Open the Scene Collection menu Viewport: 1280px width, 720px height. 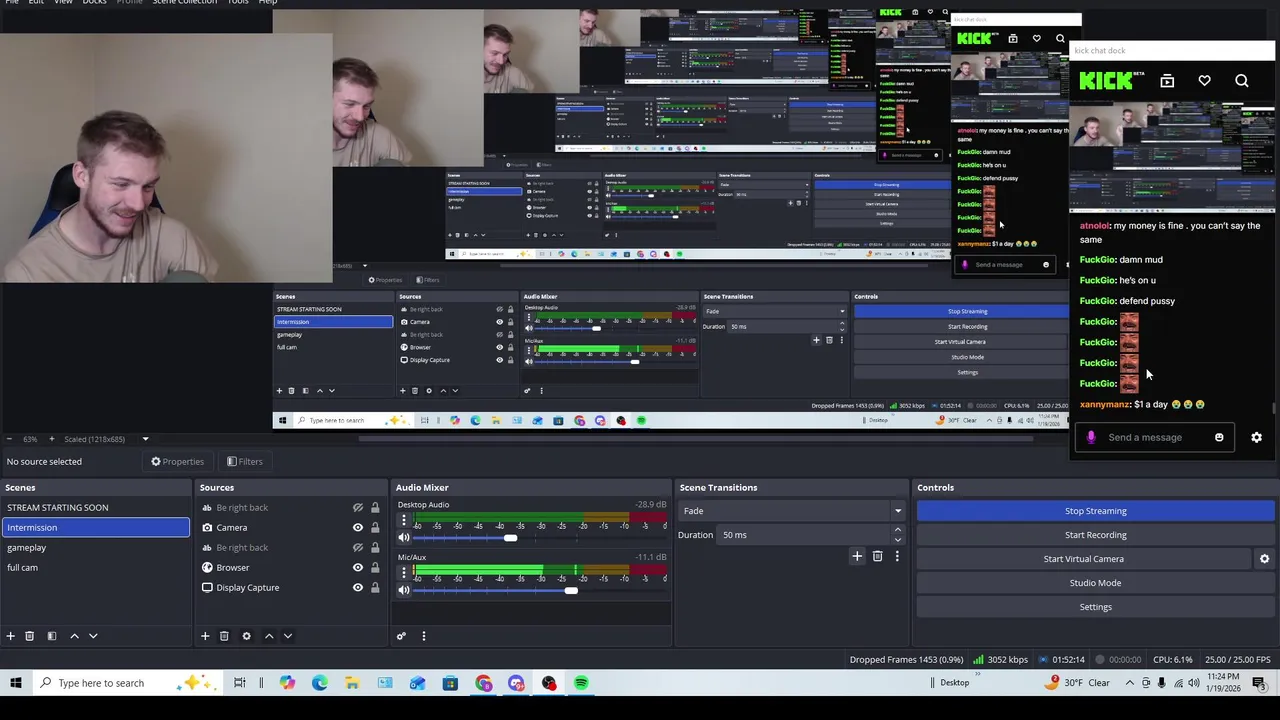(184, 2)
